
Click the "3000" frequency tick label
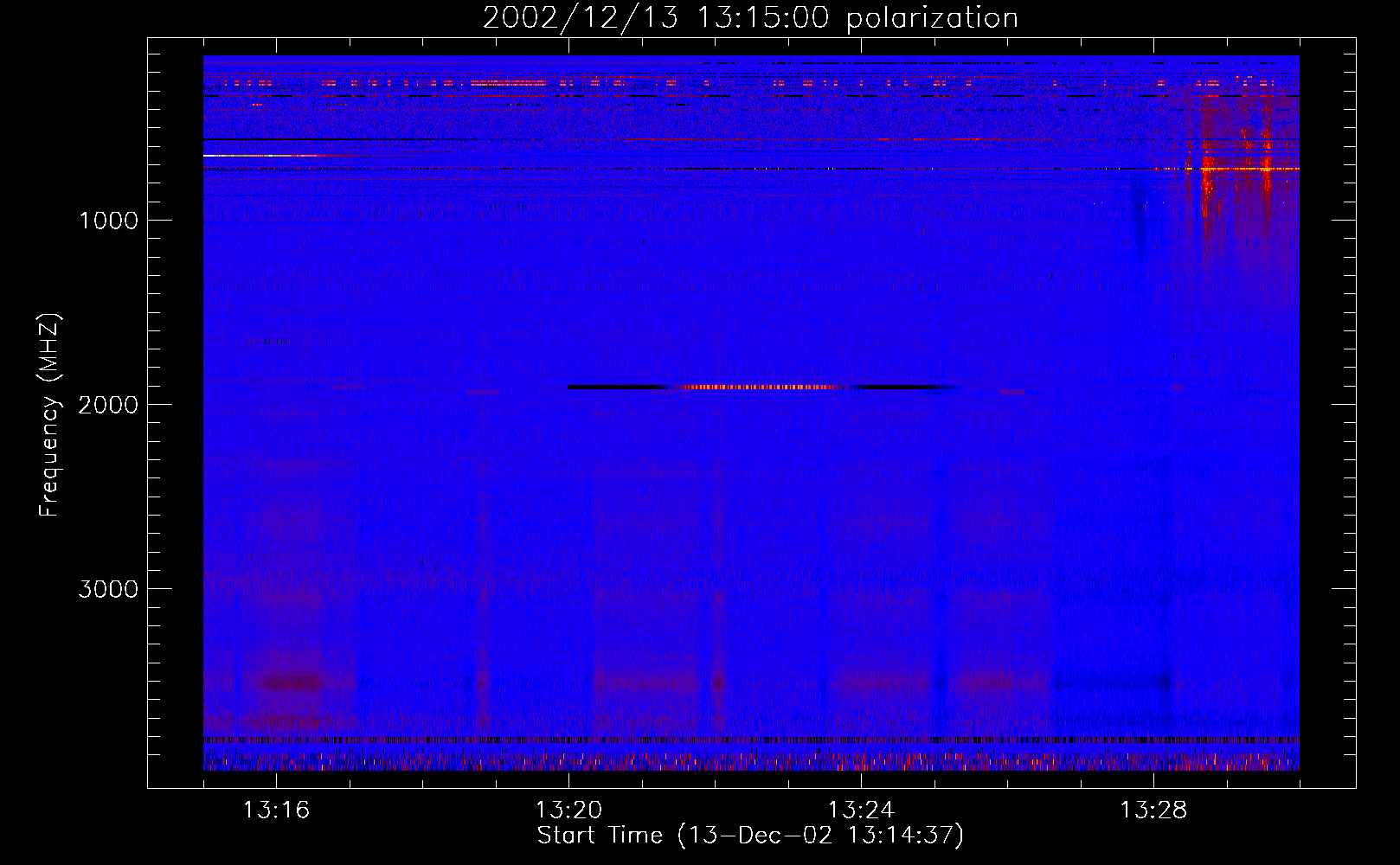tap(108, 589)
